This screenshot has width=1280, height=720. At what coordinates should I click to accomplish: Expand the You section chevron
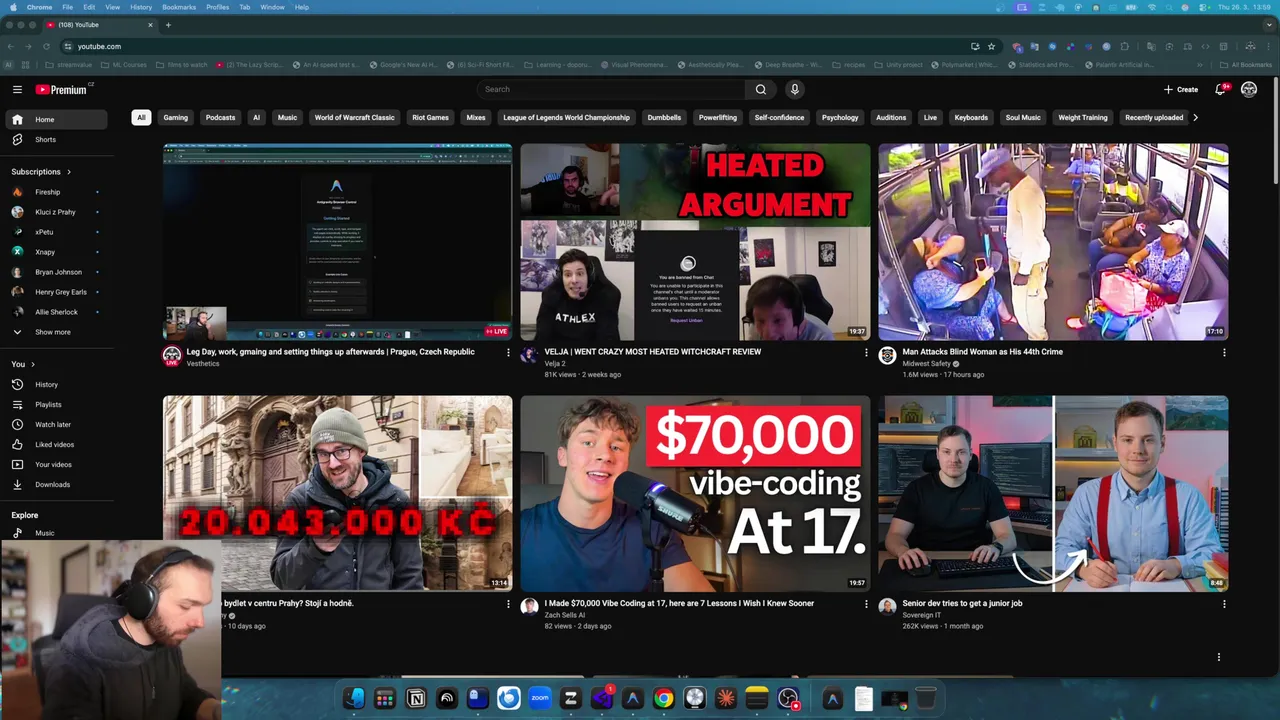click(33, 364)
